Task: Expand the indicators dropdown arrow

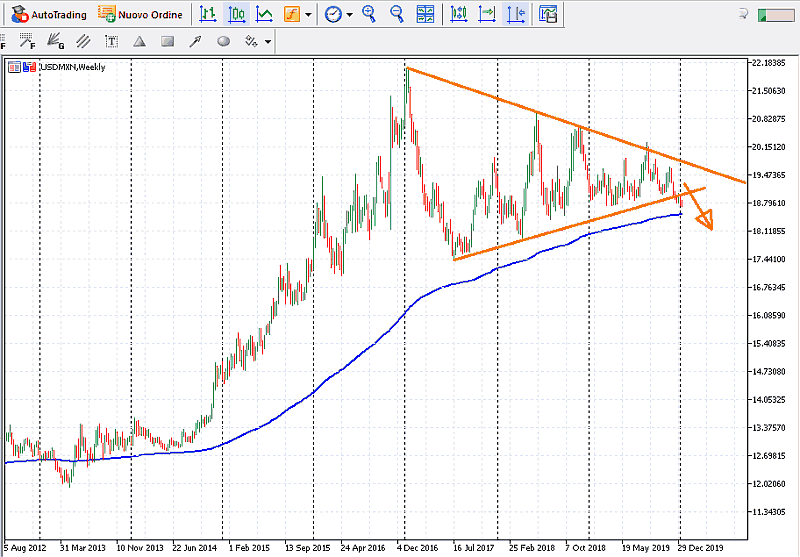Action: 309,14
